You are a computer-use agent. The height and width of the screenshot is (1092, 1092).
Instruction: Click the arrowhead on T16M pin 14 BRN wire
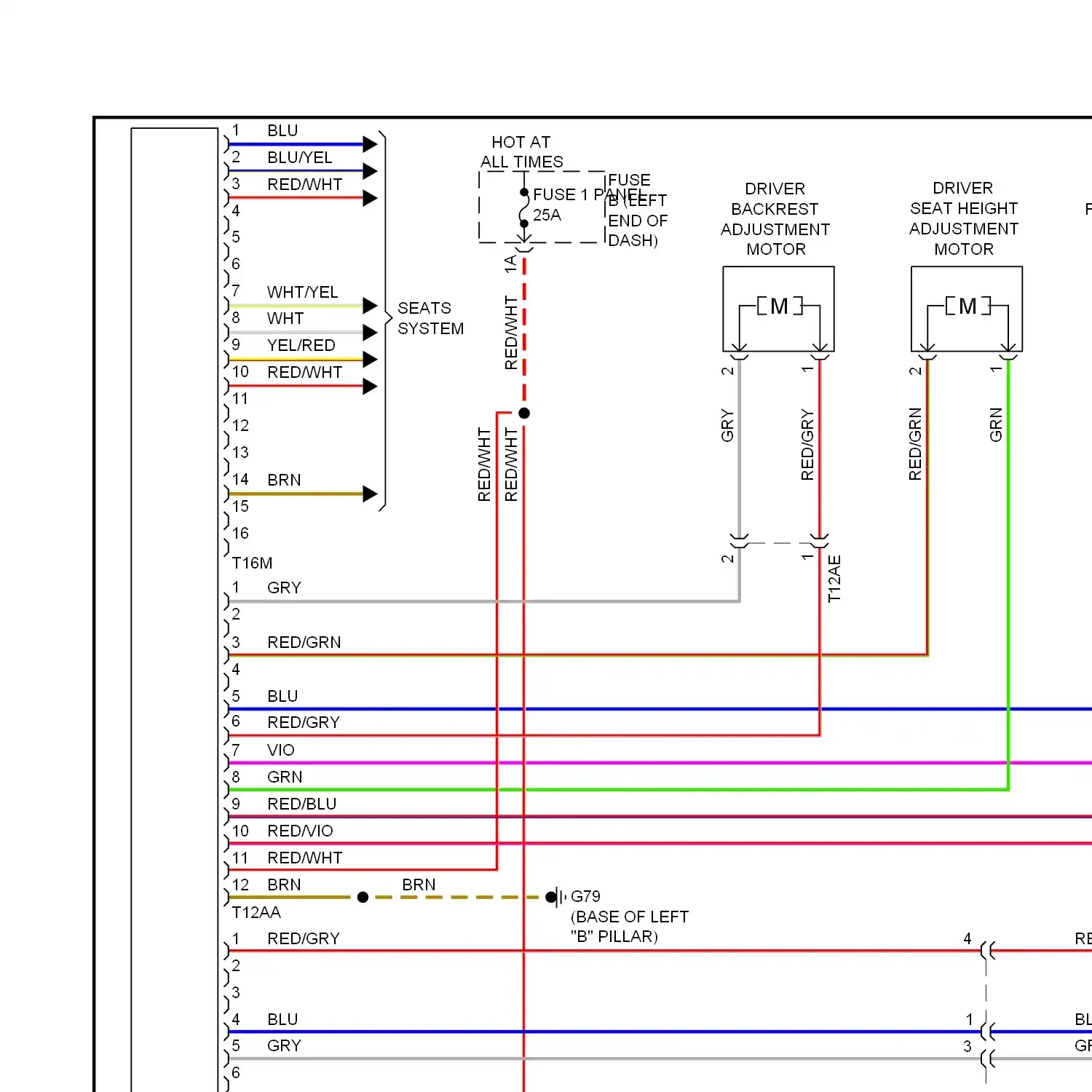pos(370,494)
